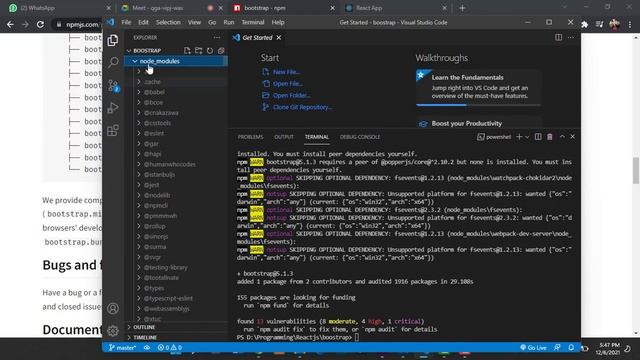Switch to the WhatsApp browser tab
640x360 pixels.
pyautogui.click(x=60, y=8)
